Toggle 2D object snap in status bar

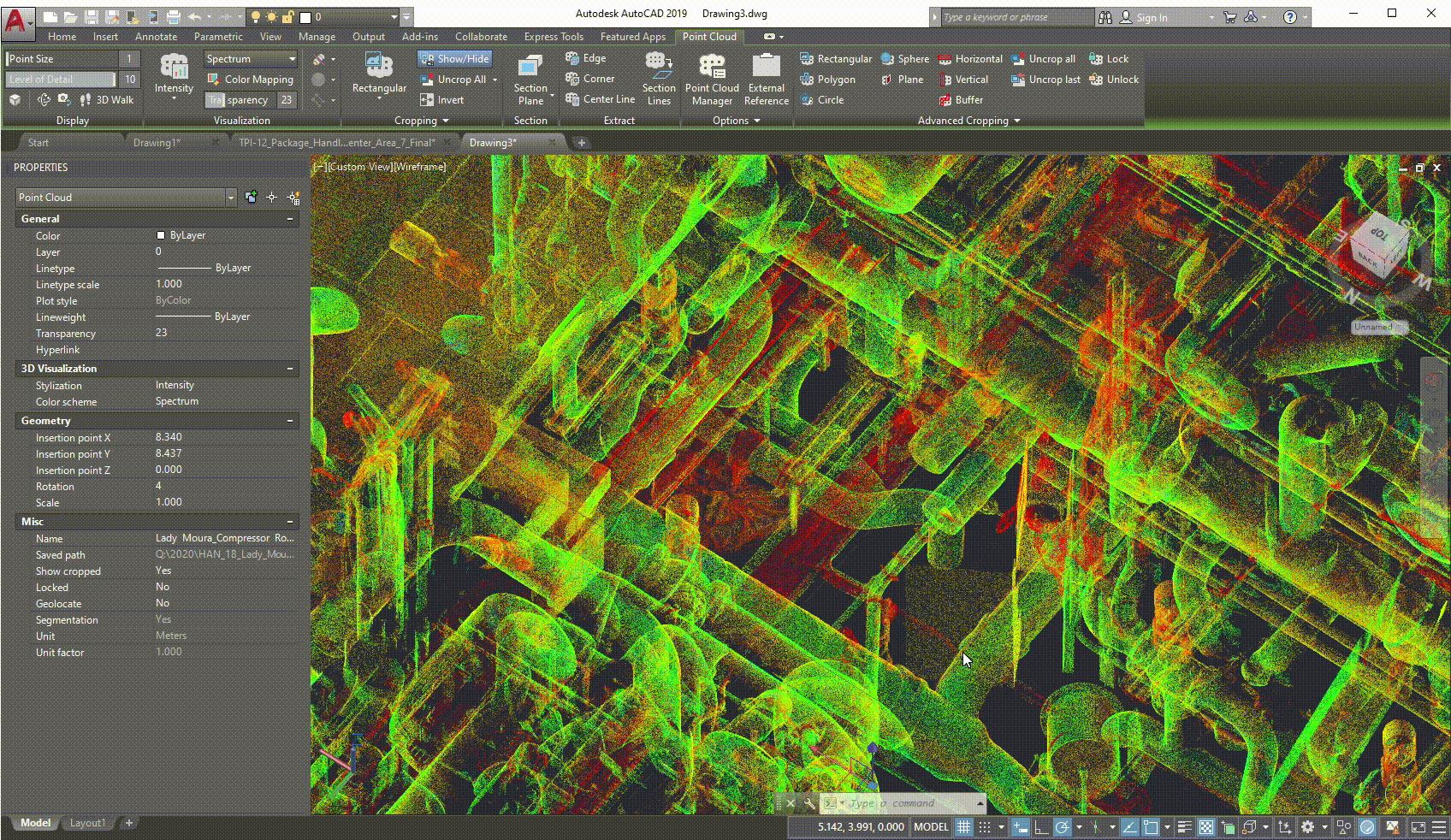pyautogui.click(x=1151, y=827)
